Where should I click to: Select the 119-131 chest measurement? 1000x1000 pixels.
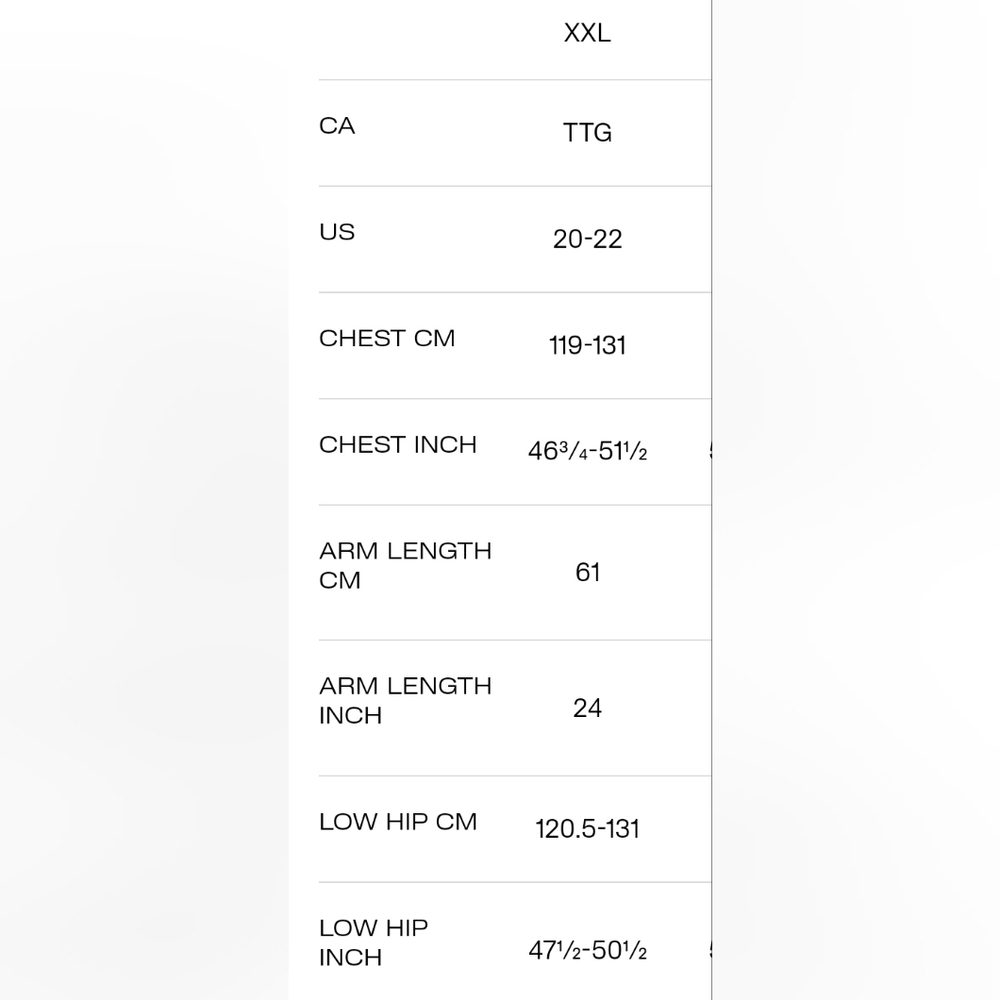[x=587, y=346]
